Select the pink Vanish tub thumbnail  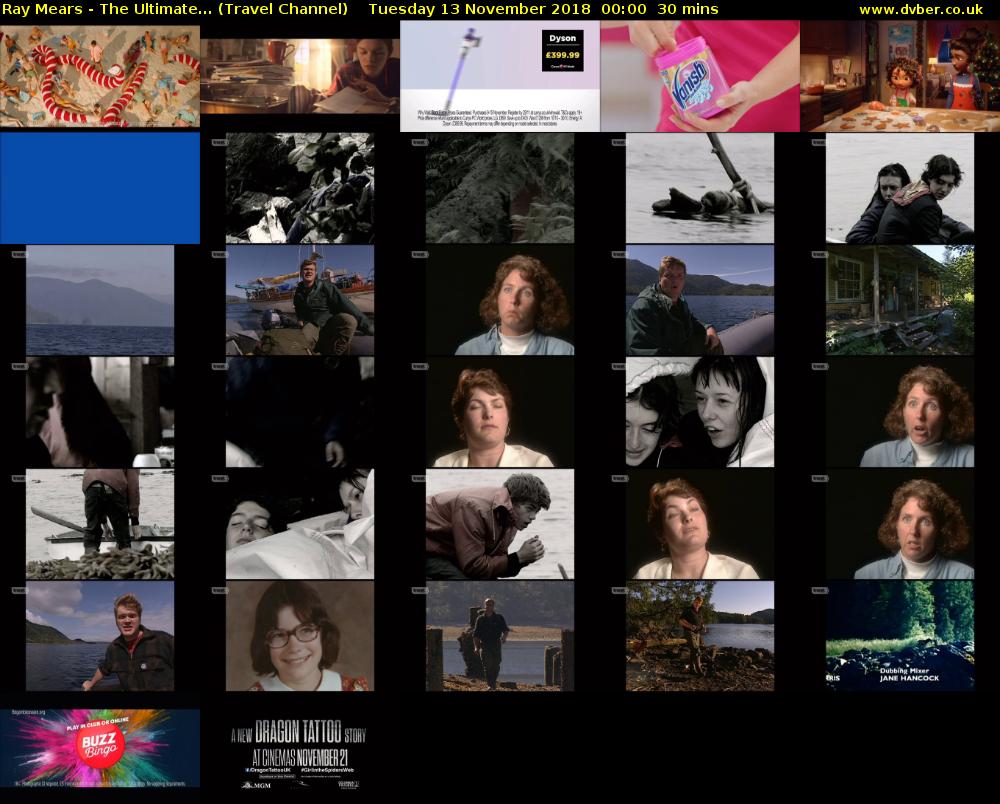pyautogui.click(x=700, y=76)
